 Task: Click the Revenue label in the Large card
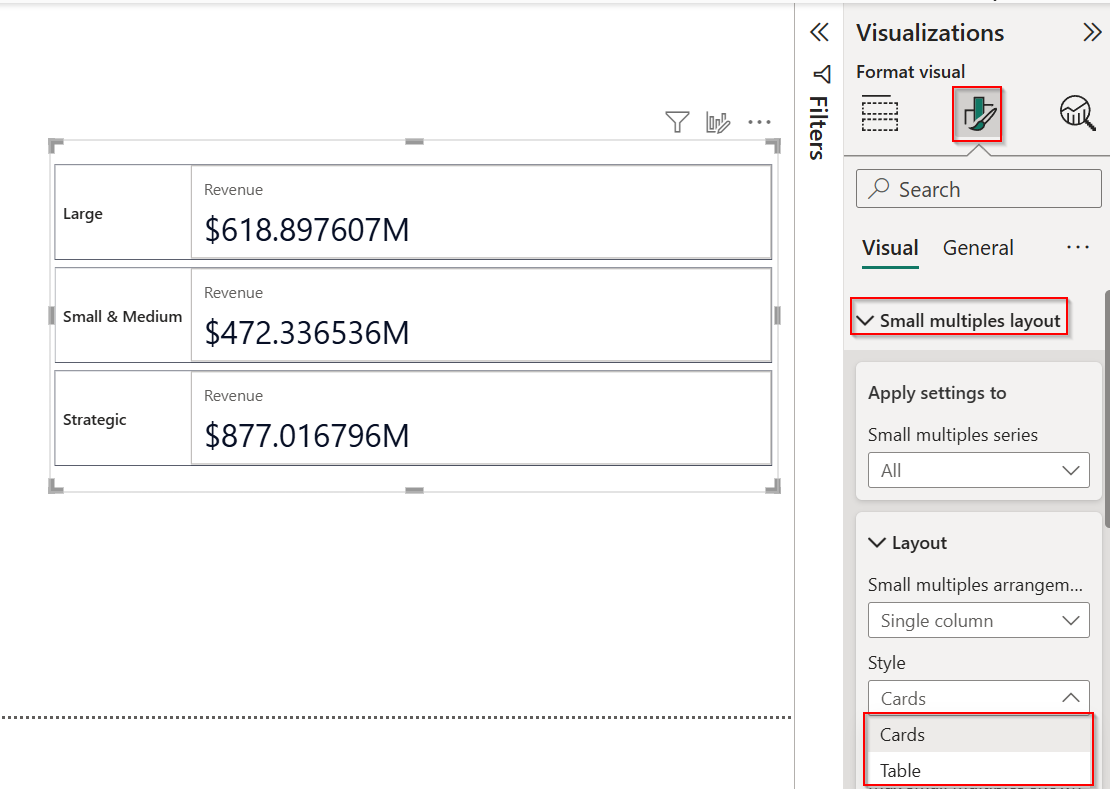[233, 190]
